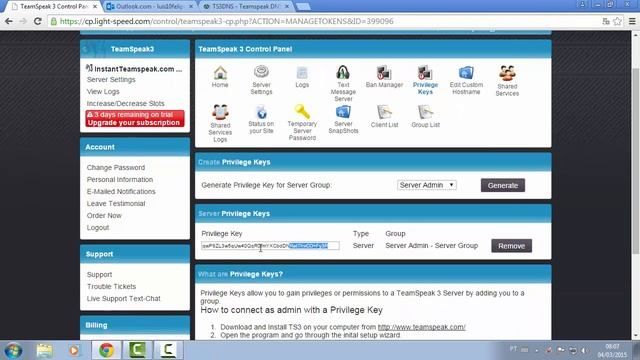Switch to the TSSDNS Teamspeak tab
The height and width of the screenshot is (360, 640).
(x=247, y=7)
